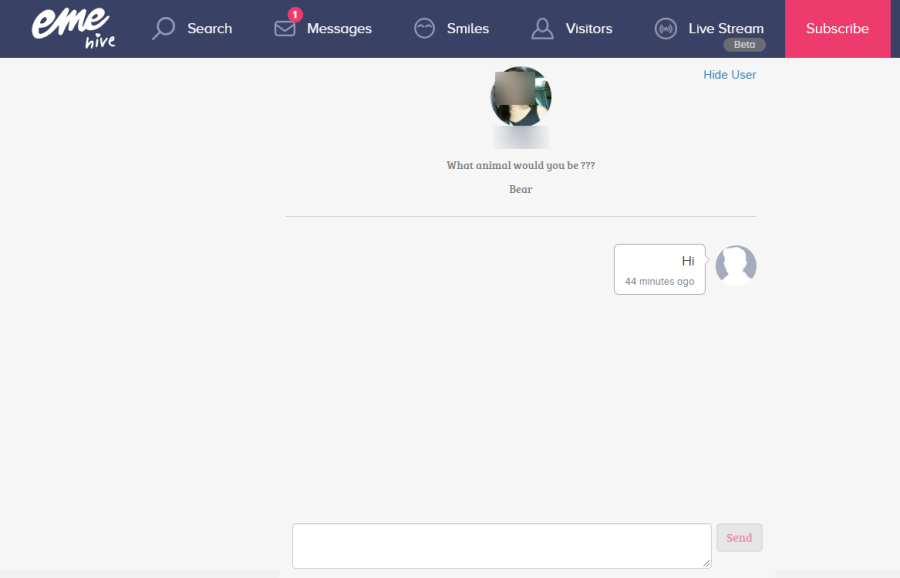Click inside the message input box

(x=500, y=545)
